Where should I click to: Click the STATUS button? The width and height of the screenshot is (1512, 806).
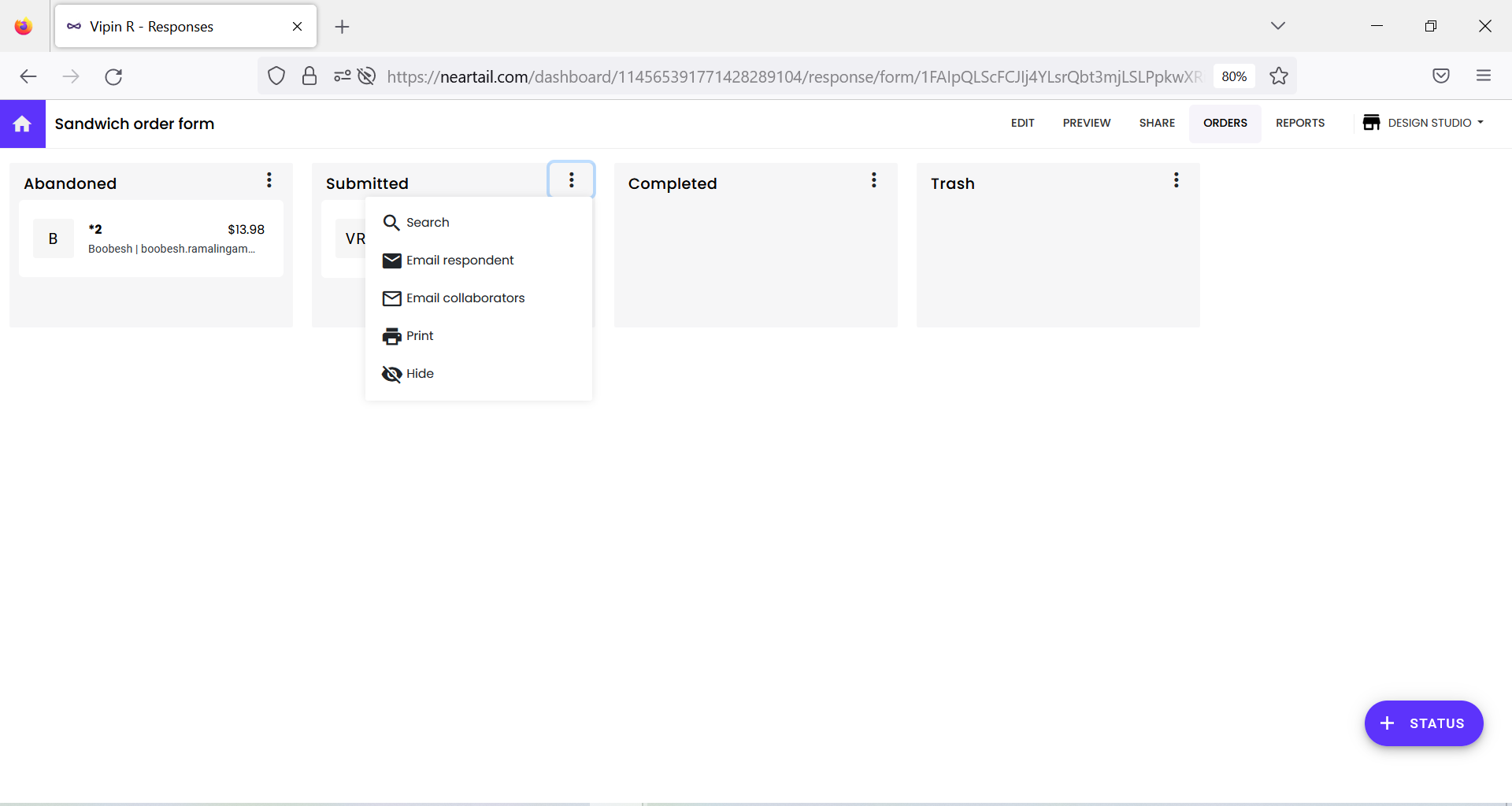point(1423,723)
